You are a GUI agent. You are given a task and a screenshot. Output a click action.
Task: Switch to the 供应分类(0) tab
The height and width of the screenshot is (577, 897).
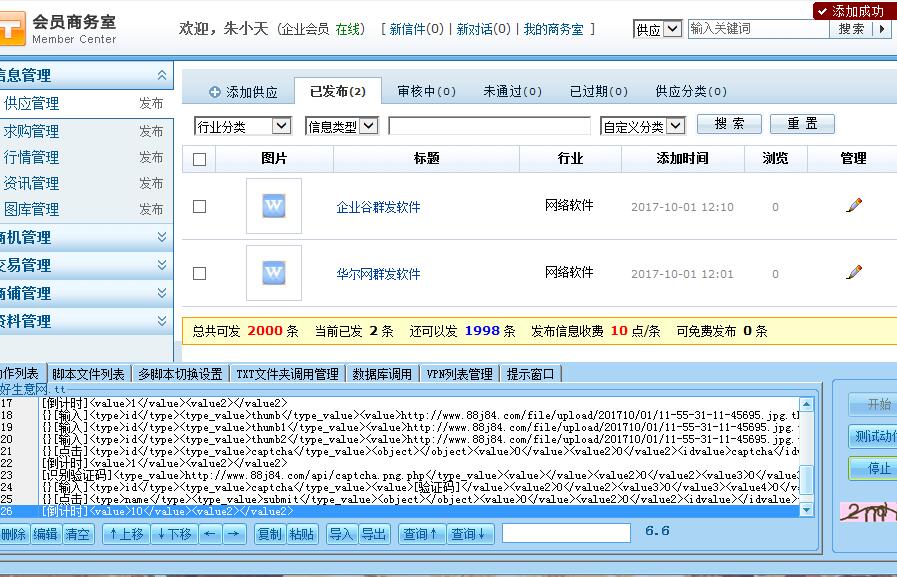(690, 91)
